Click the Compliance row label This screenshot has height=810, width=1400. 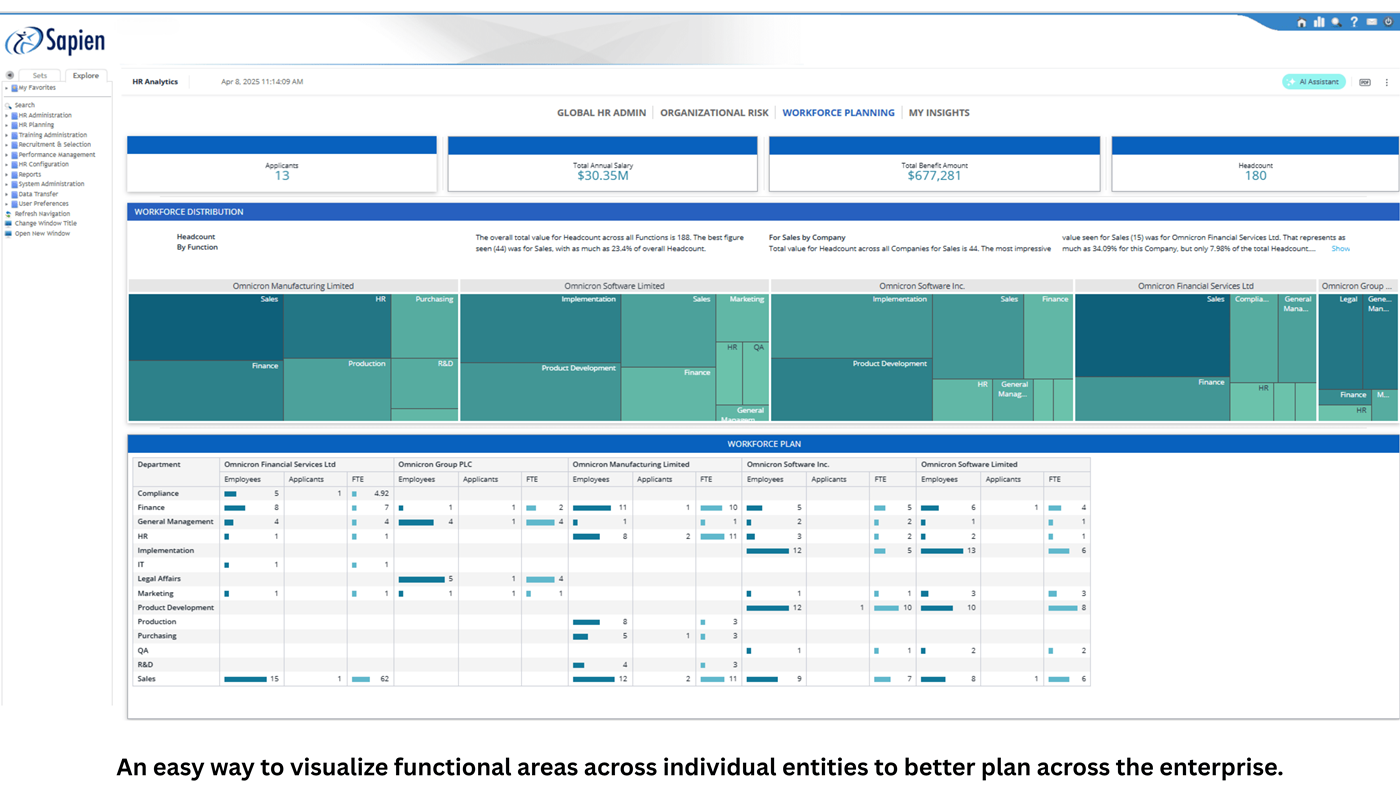158,494
